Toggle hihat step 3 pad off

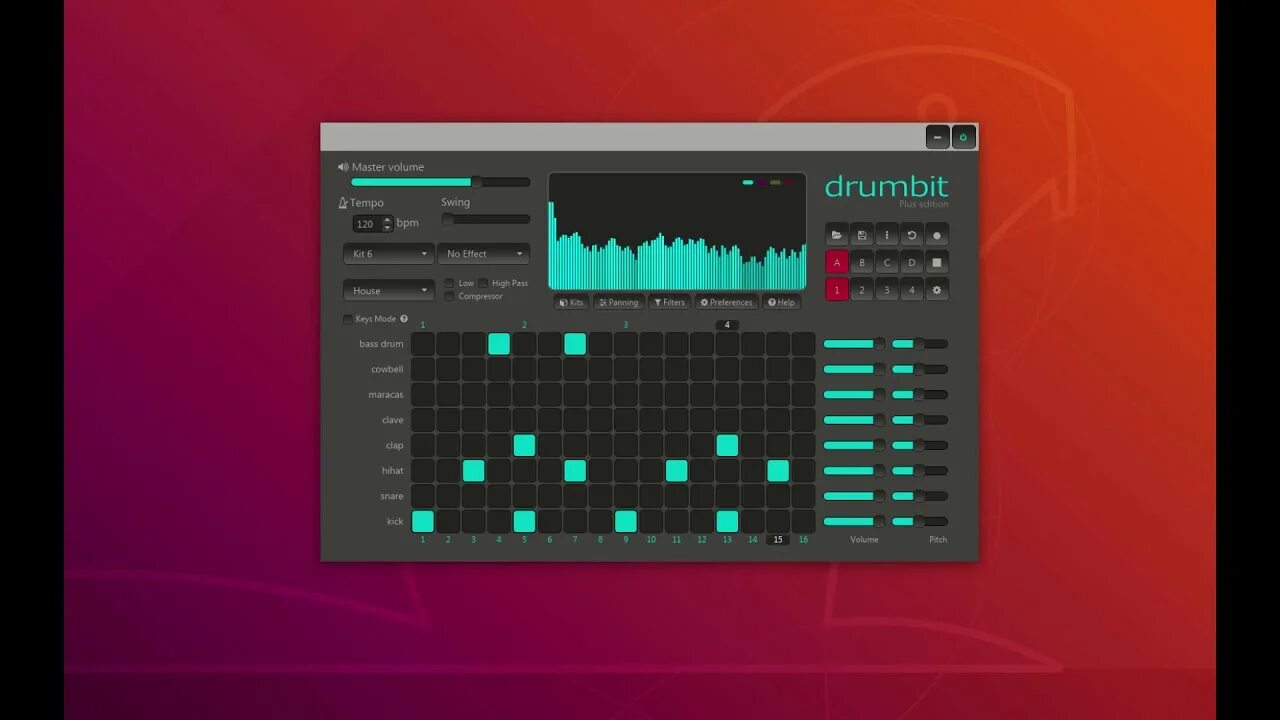pyautogui.click(x=474, y=471)
